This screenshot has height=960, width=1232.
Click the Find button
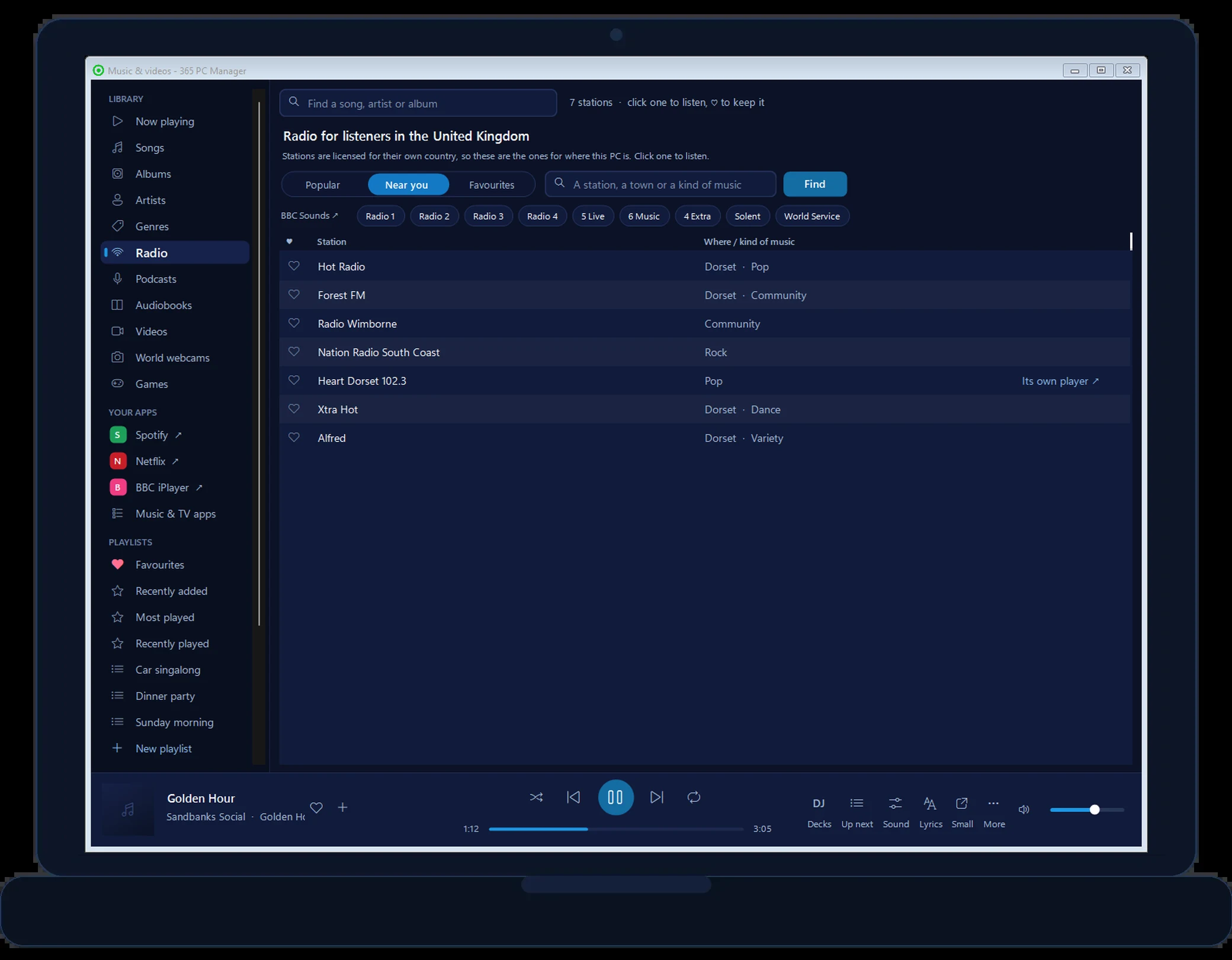[x=814, y=184]
